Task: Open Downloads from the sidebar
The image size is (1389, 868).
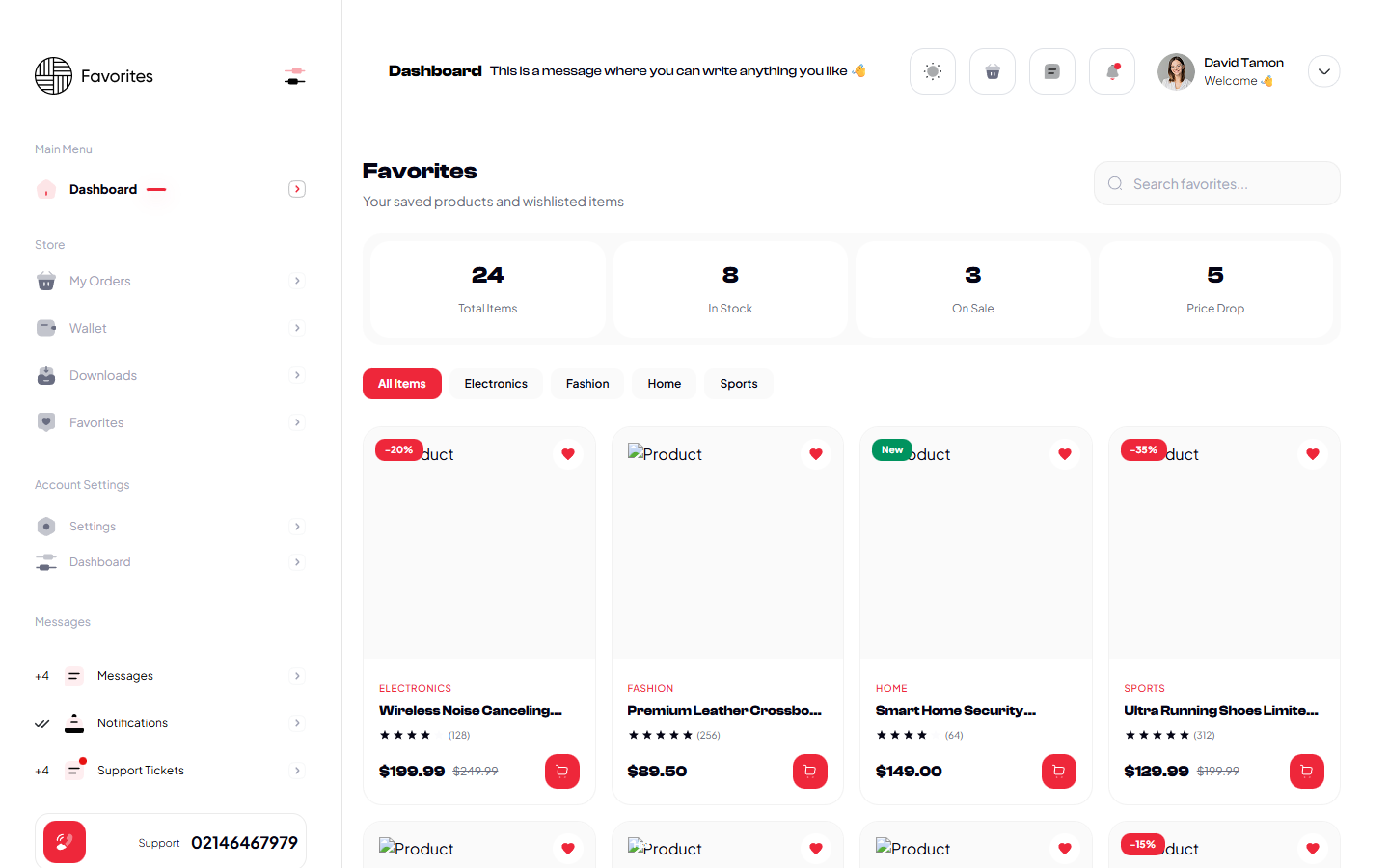Action: (x=103, y=375)
